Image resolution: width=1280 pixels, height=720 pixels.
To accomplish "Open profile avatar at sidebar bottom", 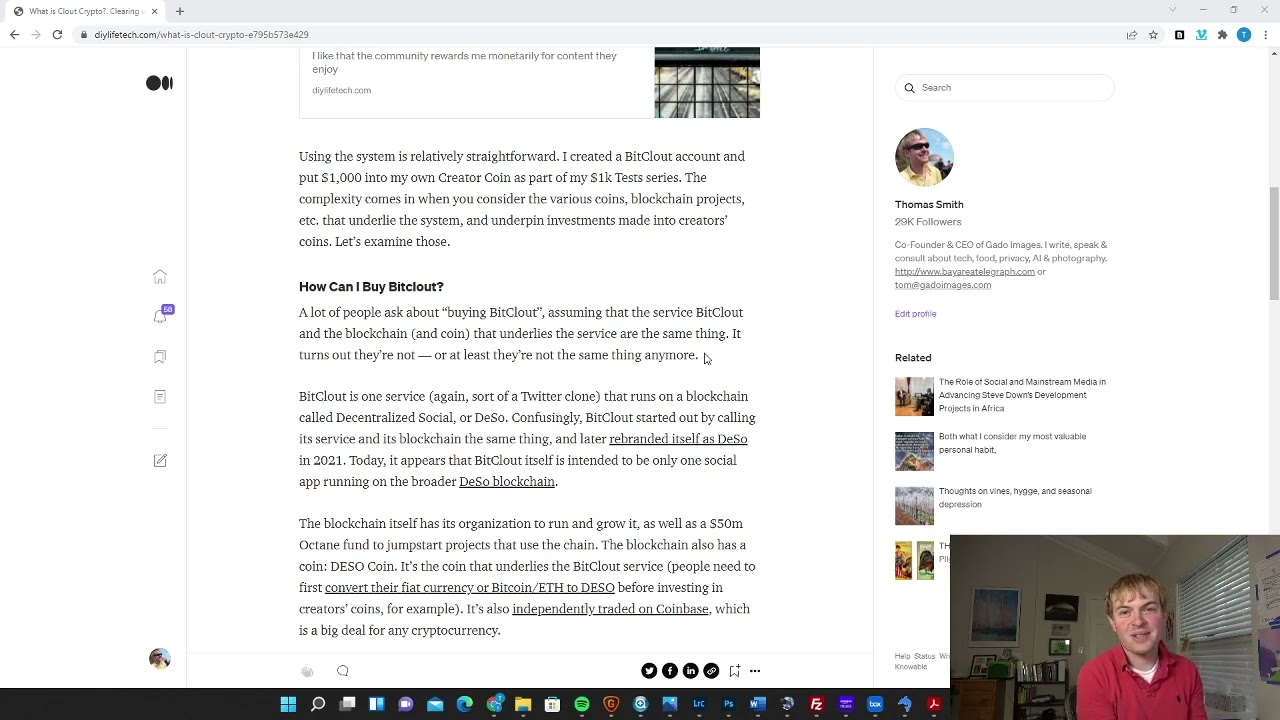I will click(160, 658).
